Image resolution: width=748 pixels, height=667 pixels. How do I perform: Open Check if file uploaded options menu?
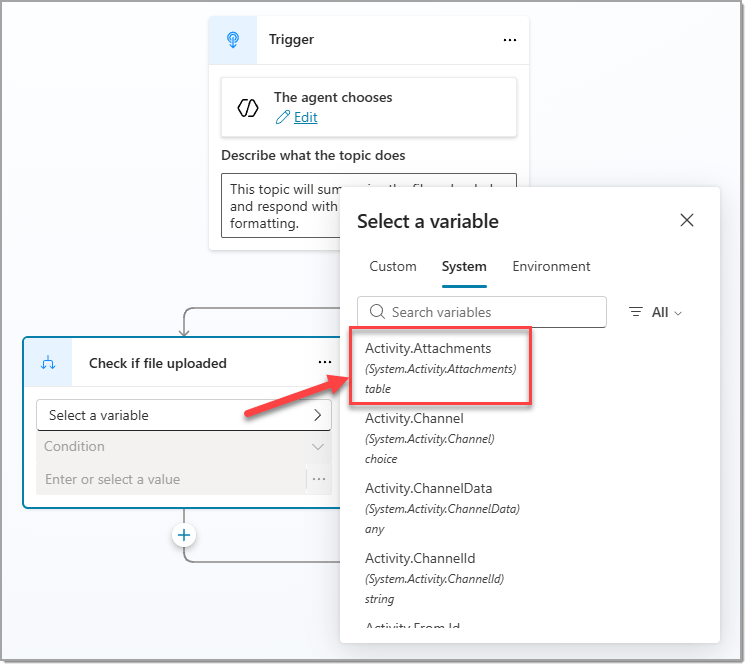326,364
